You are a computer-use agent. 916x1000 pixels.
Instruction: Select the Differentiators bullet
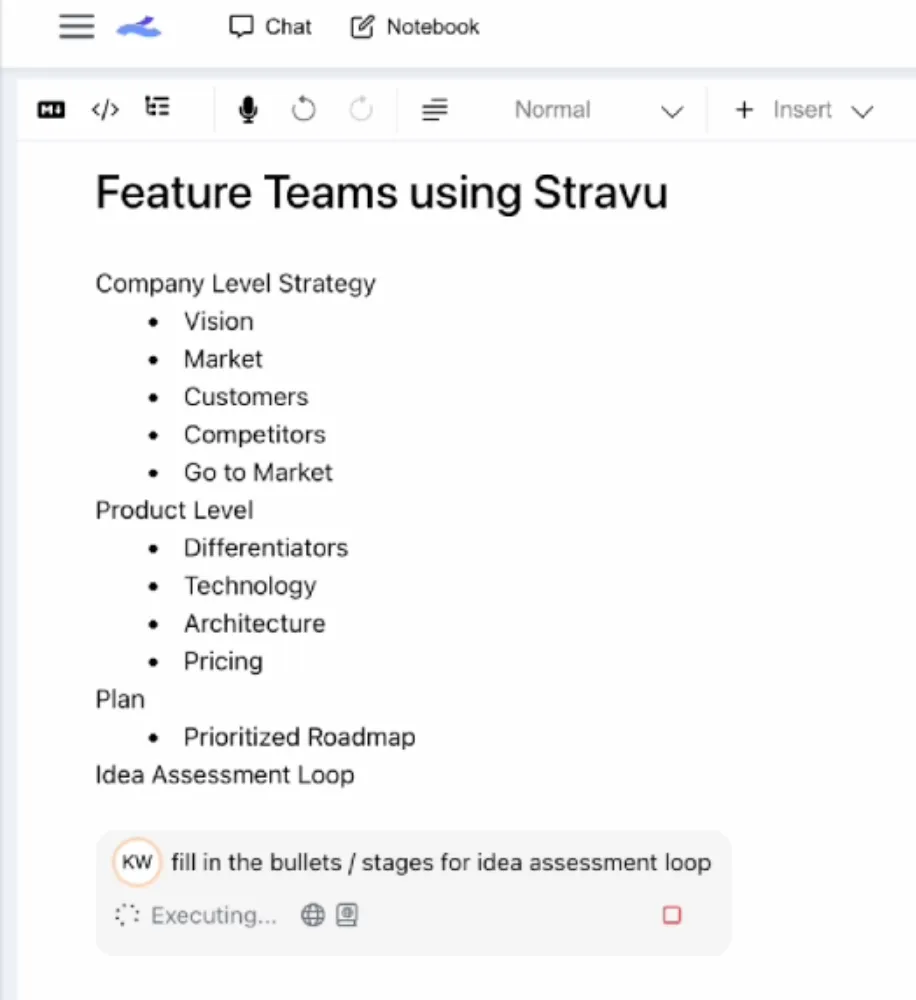pos(266,548)
